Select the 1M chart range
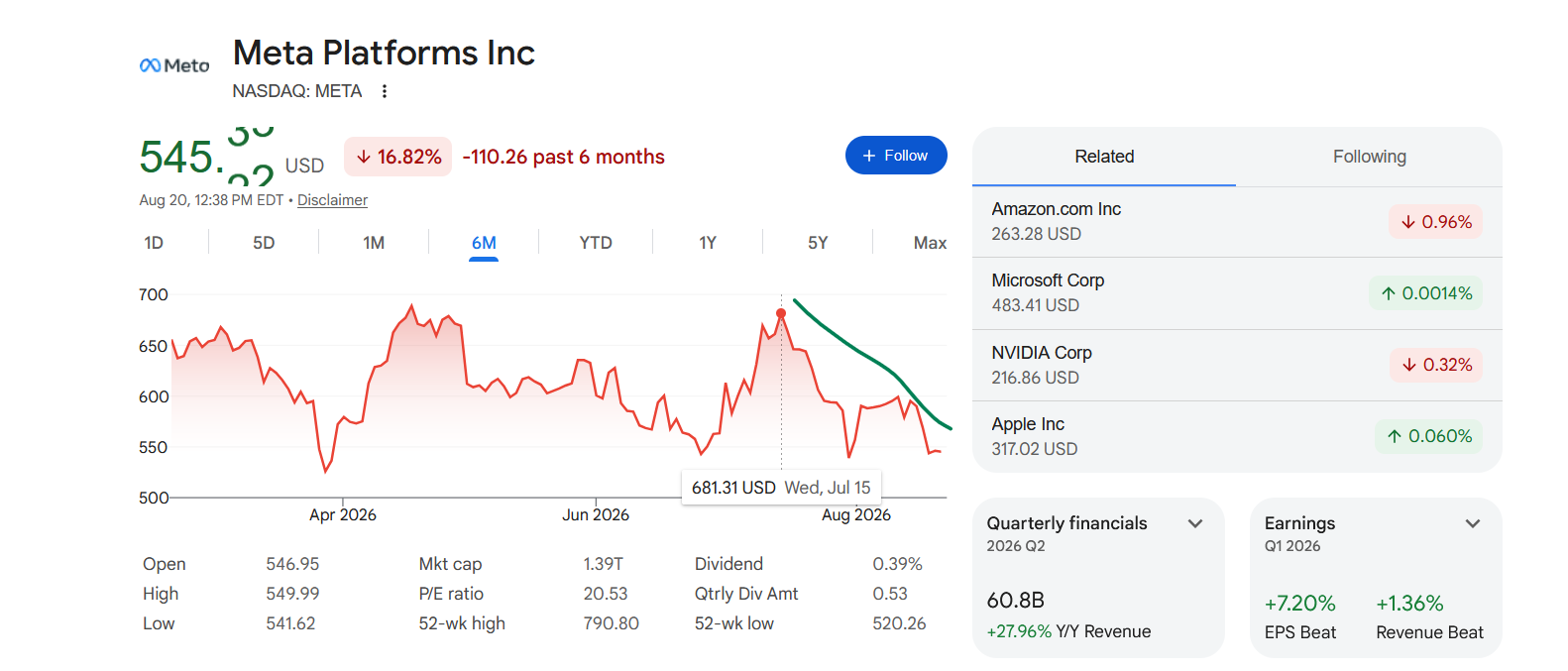Viewport: 1568px width, 671px height. click(374, 243)
